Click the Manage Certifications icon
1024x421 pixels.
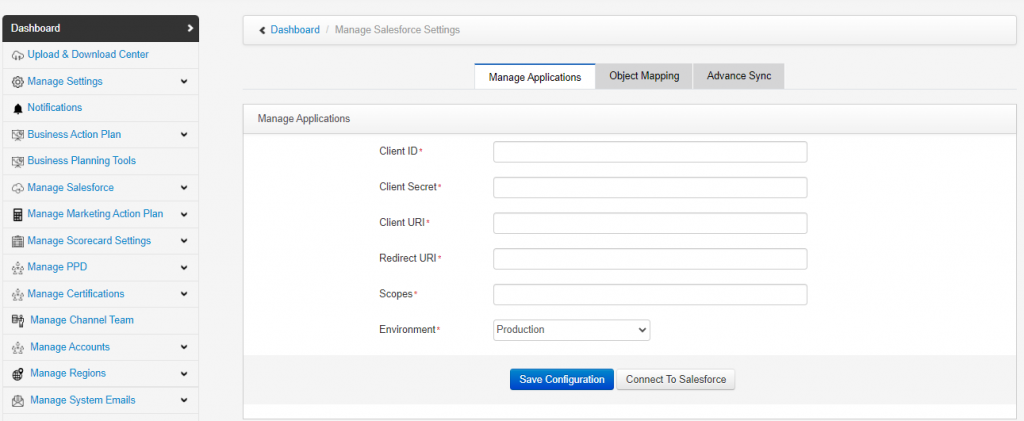tap(18, 294)
